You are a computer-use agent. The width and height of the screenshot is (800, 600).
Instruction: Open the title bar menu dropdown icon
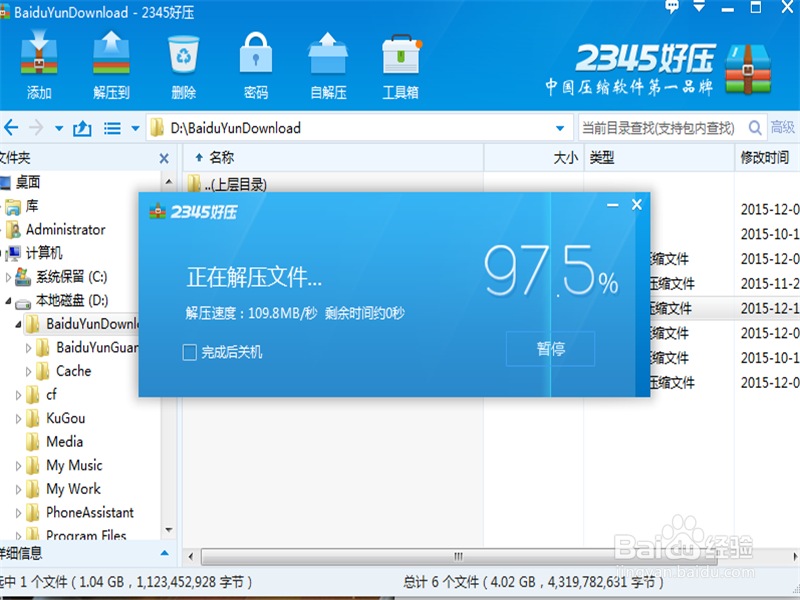(699, 7)
